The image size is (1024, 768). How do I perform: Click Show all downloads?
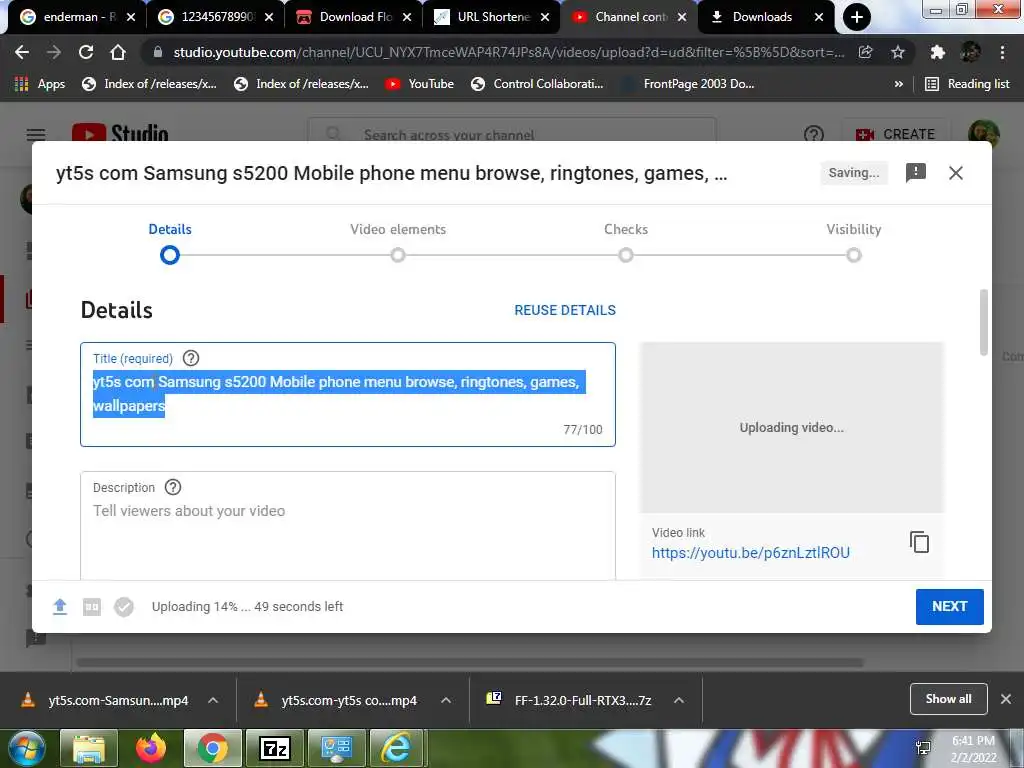click(948, 699)
